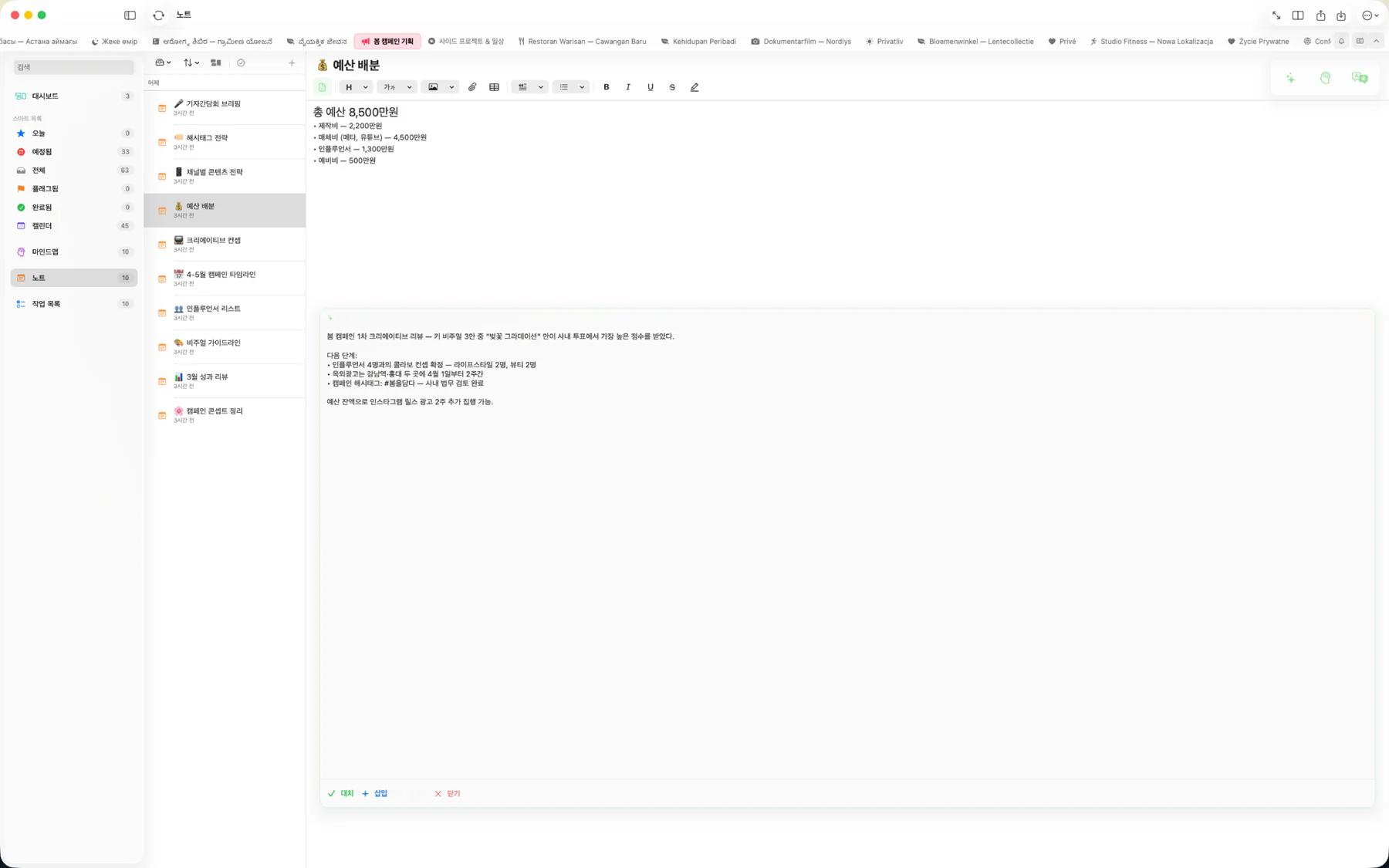Switch to Restoran Warisan tab
The image size is (1389, 868).
tap(582, 42)
